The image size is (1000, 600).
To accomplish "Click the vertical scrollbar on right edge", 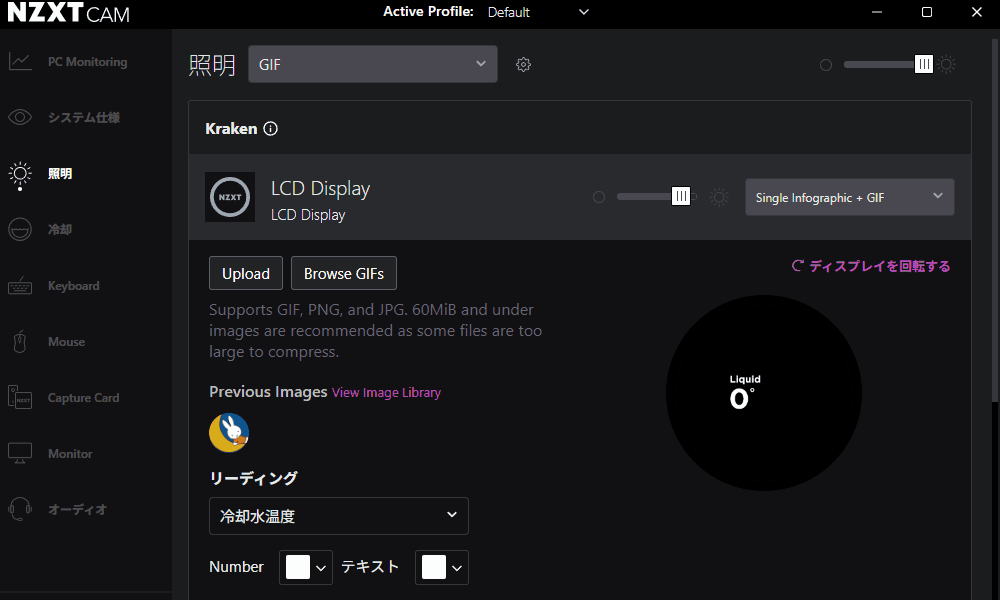I will (995, 221).
